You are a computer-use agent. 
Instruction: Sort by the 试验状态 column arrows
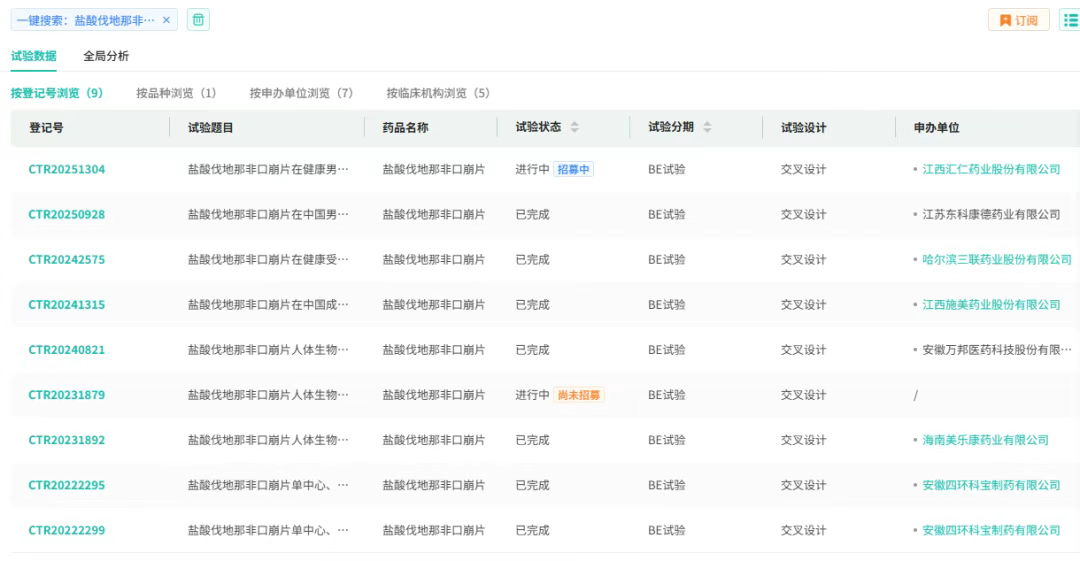575,128
